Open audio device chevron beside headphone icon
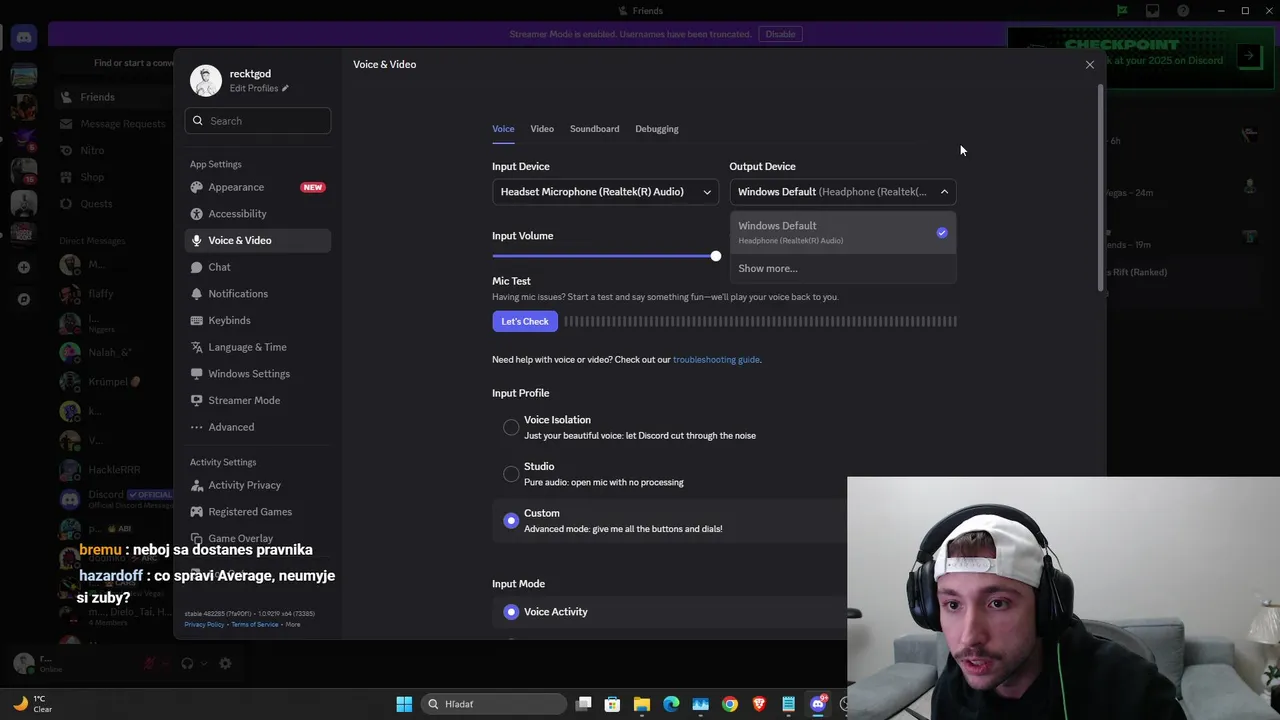Viewport: 1280px width, 720px height. (204, 663)
